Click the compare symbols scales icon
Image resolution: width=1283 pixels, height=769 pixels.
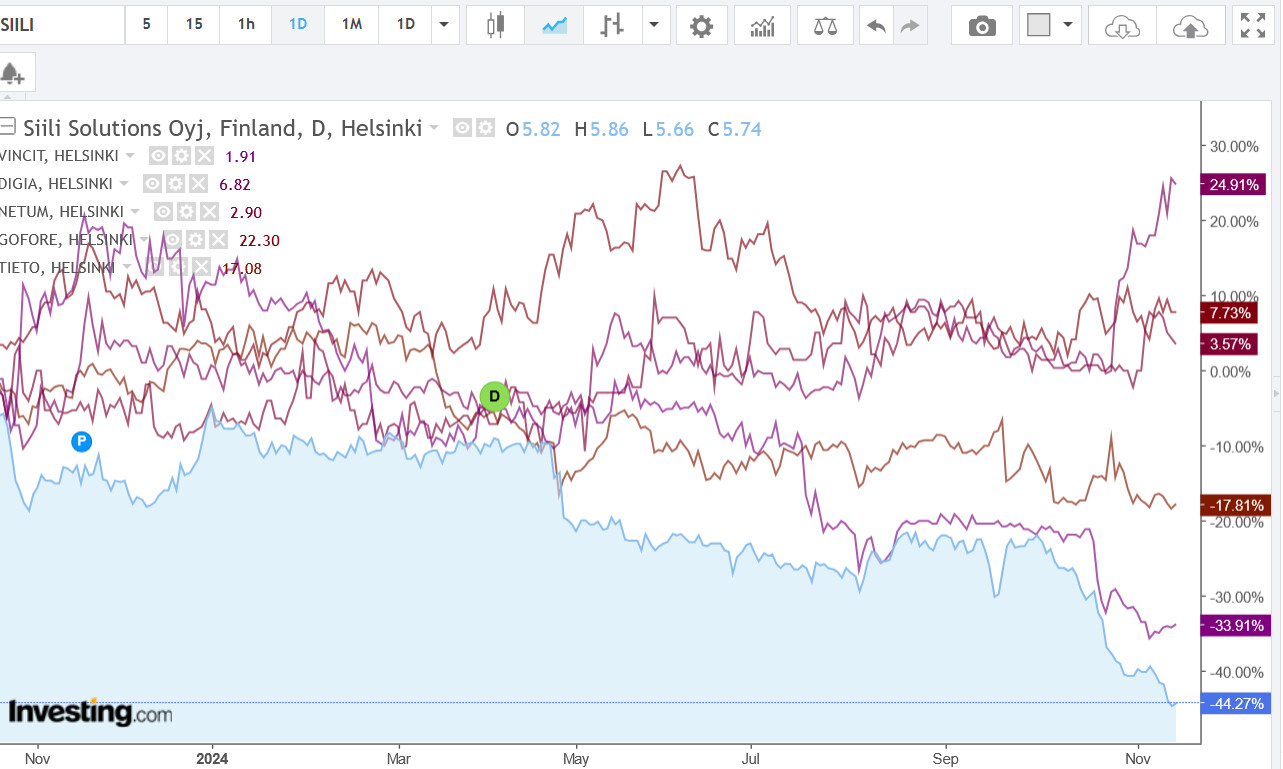(x=825, y=25)
